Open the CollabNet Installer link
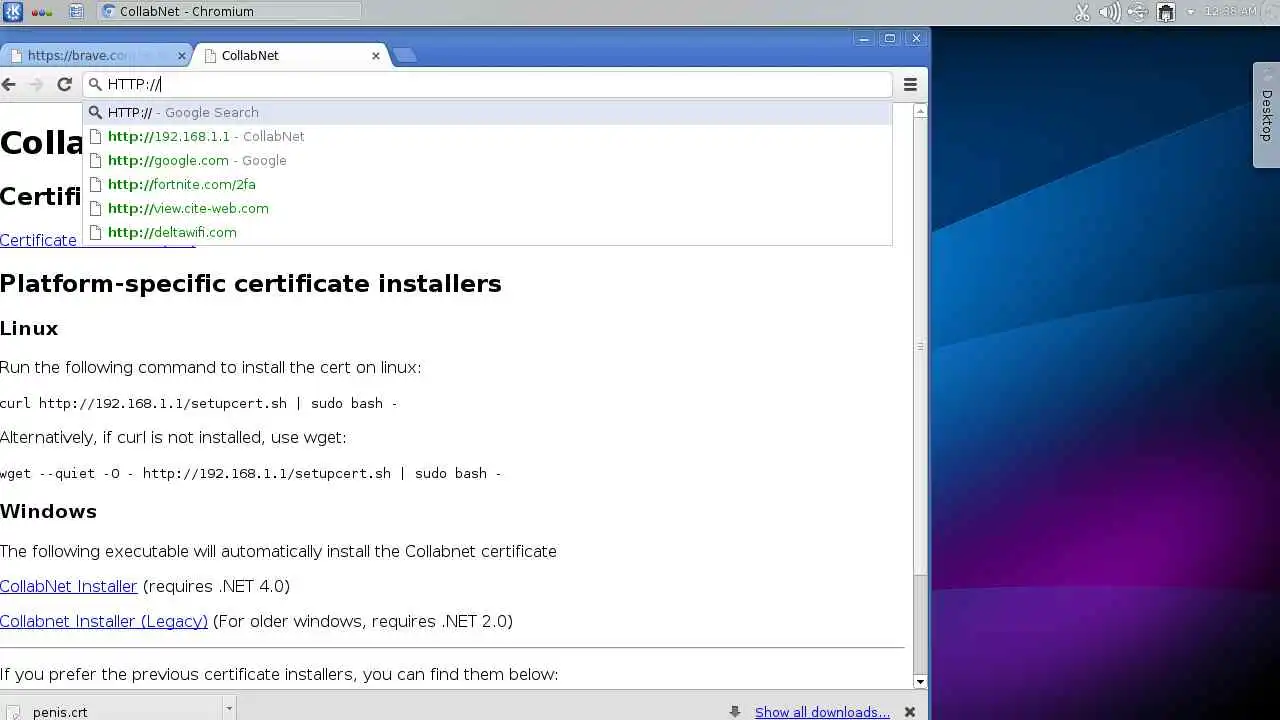Viewport: 1280px width, 720px height. [x=68, y=586]
